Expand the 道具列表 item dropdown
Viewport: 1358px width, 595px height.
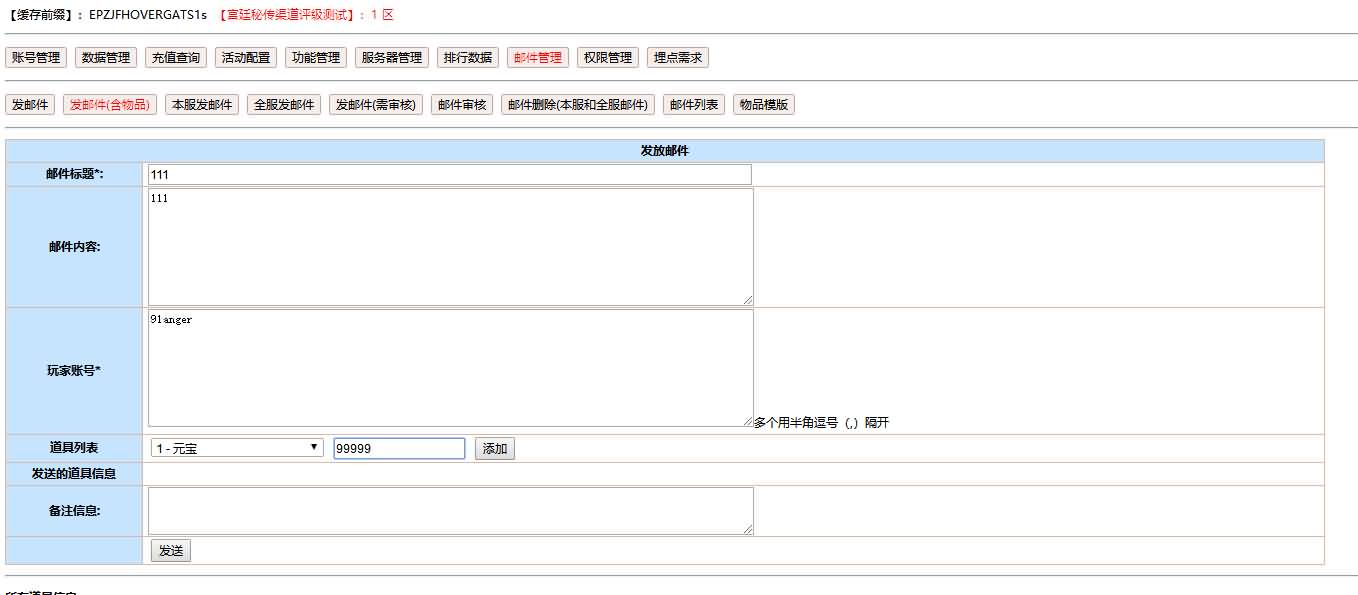tap(237, 448)
